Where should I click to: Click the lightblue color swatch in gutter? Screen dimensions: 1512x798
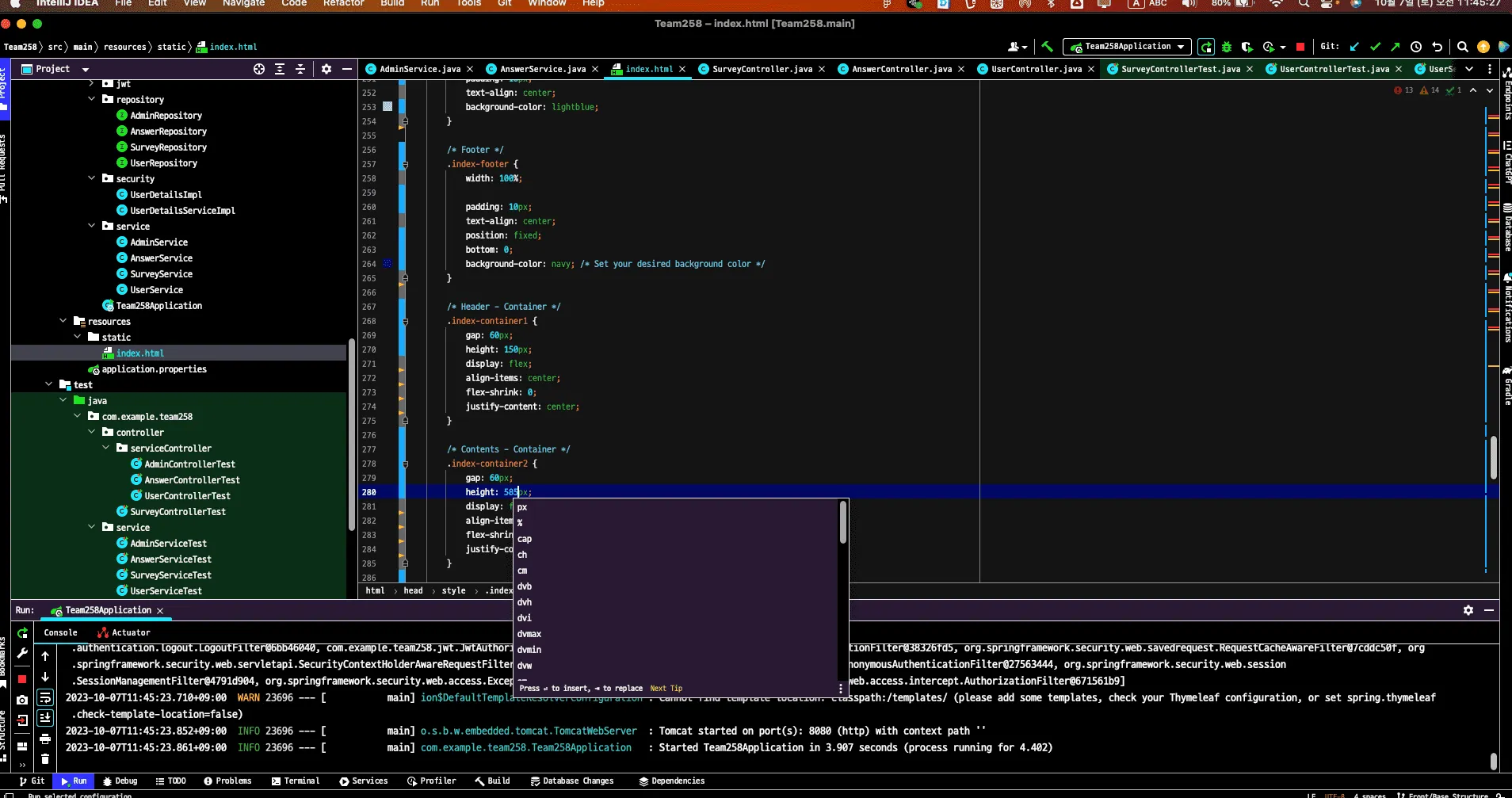[x=388, y=106]
